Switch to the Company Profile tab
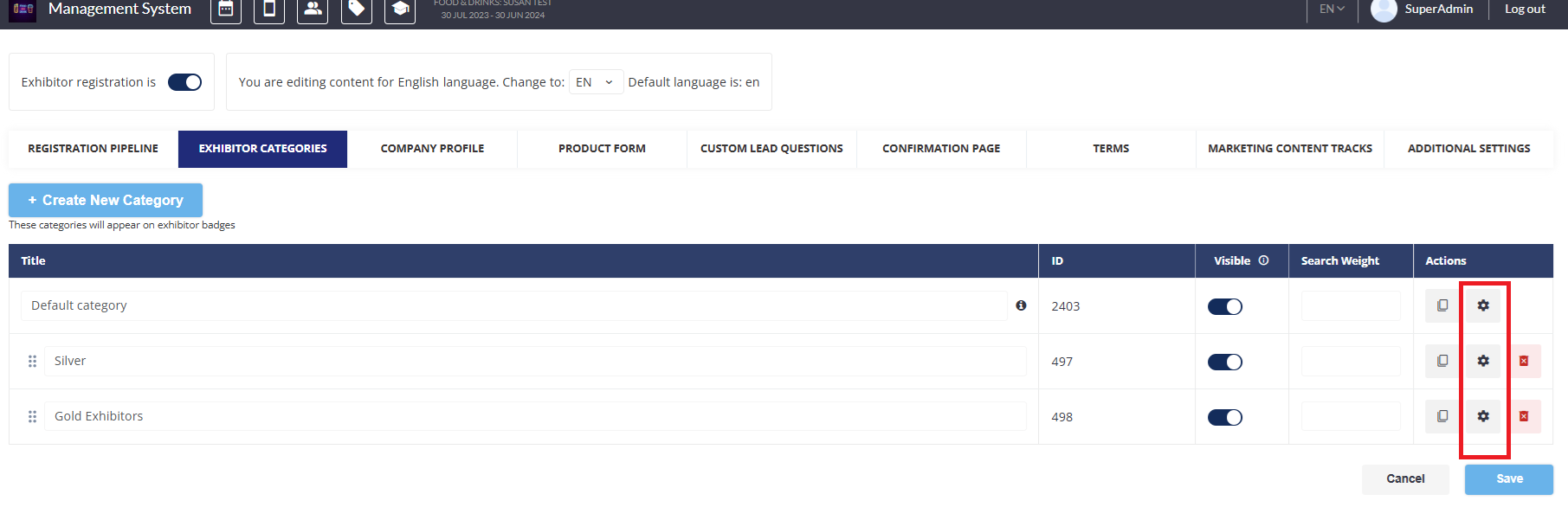 click(432, 149)
